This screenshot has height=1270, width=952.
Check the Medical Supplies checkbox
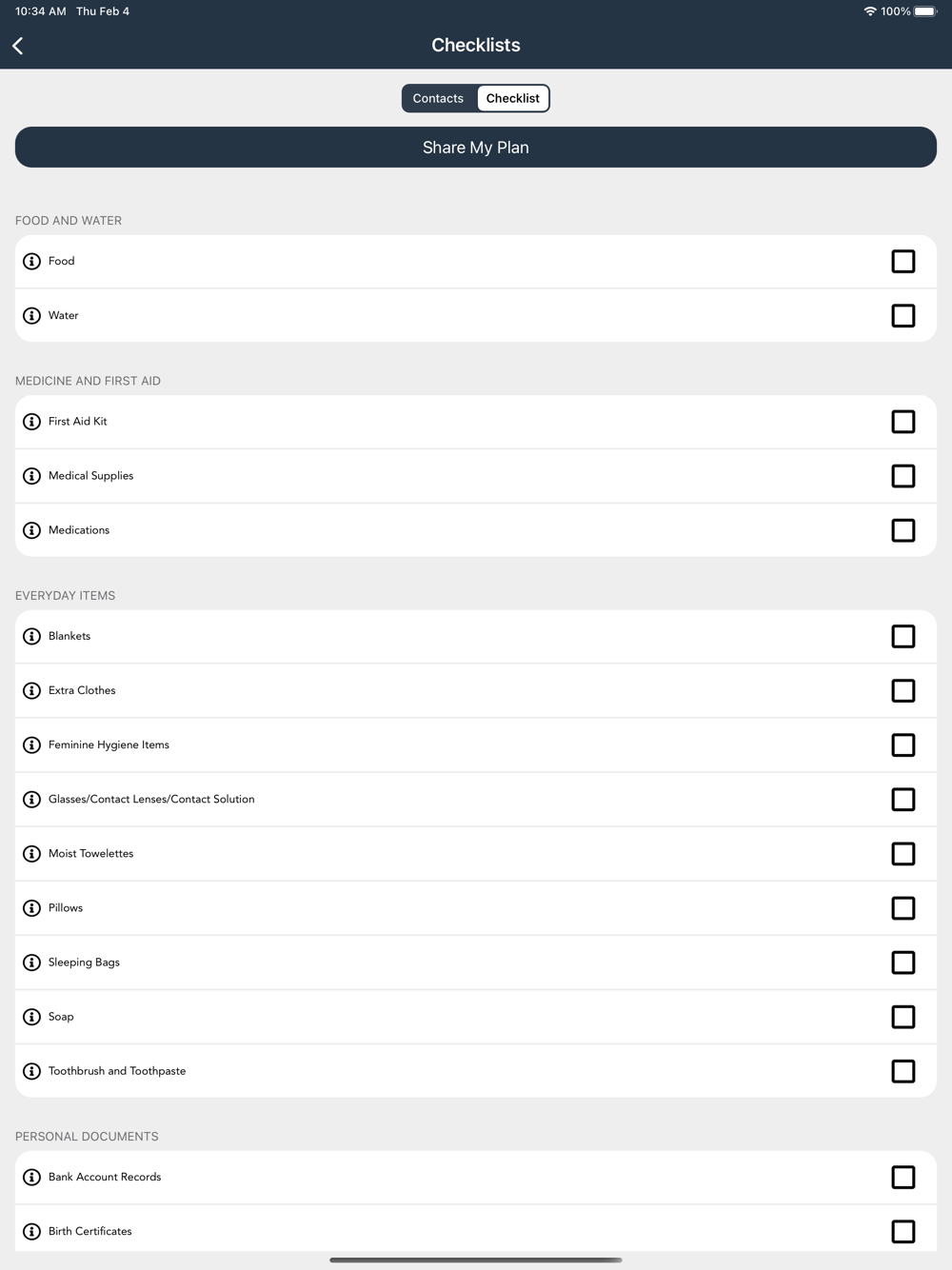tap(903, 476)
